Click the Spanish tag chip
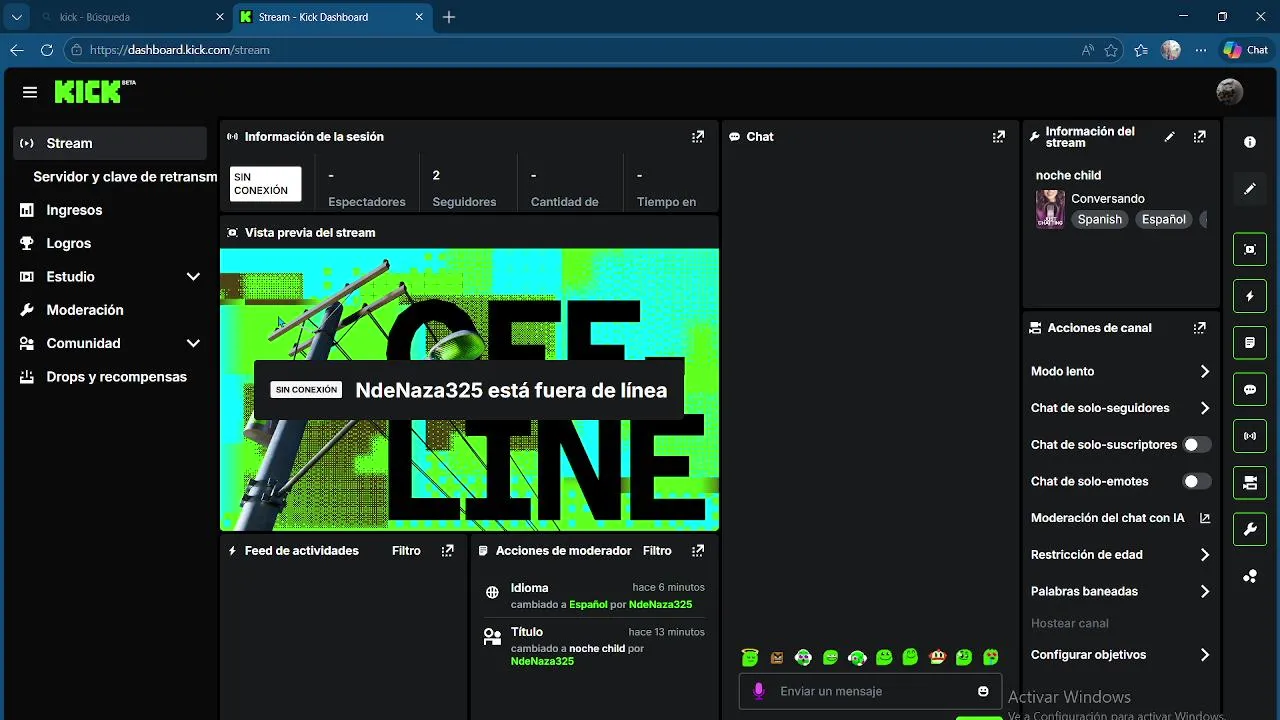The width and height of the screenshot is (1280, 720). [x=1100, y=219]
